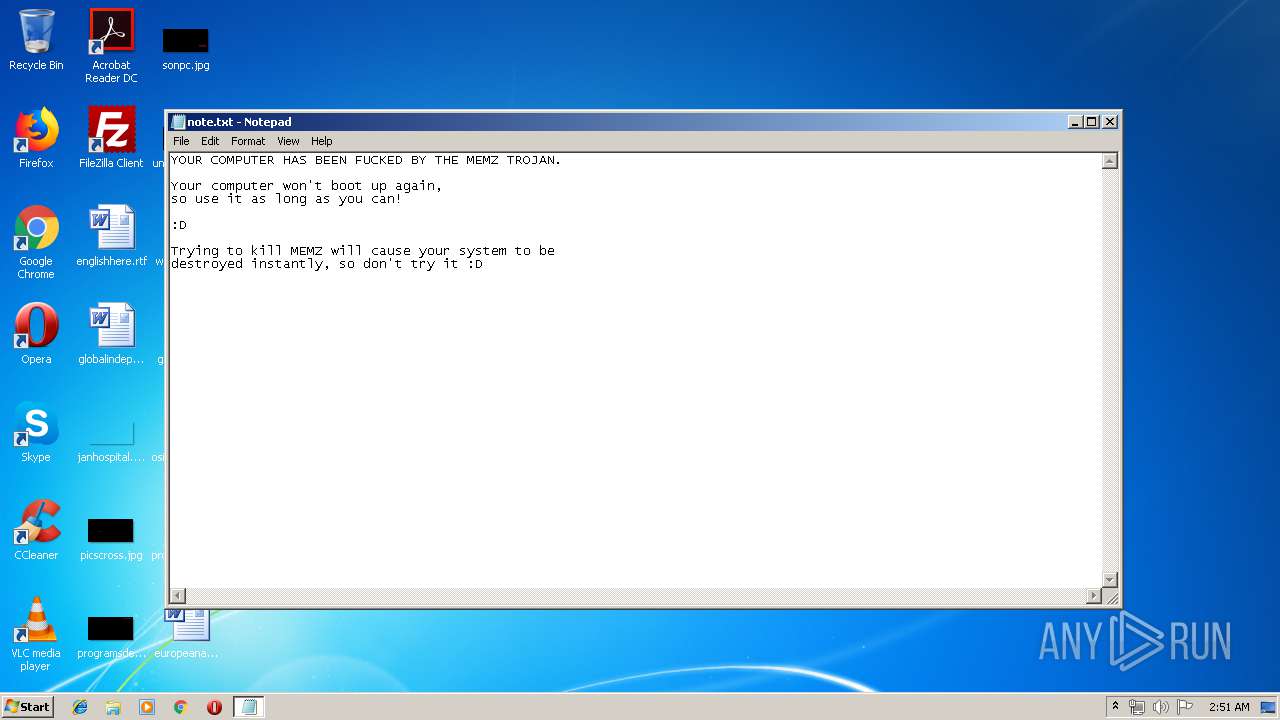
Task: Click Notepad horizontal scrollbar right arrow
Action: 1093,596
